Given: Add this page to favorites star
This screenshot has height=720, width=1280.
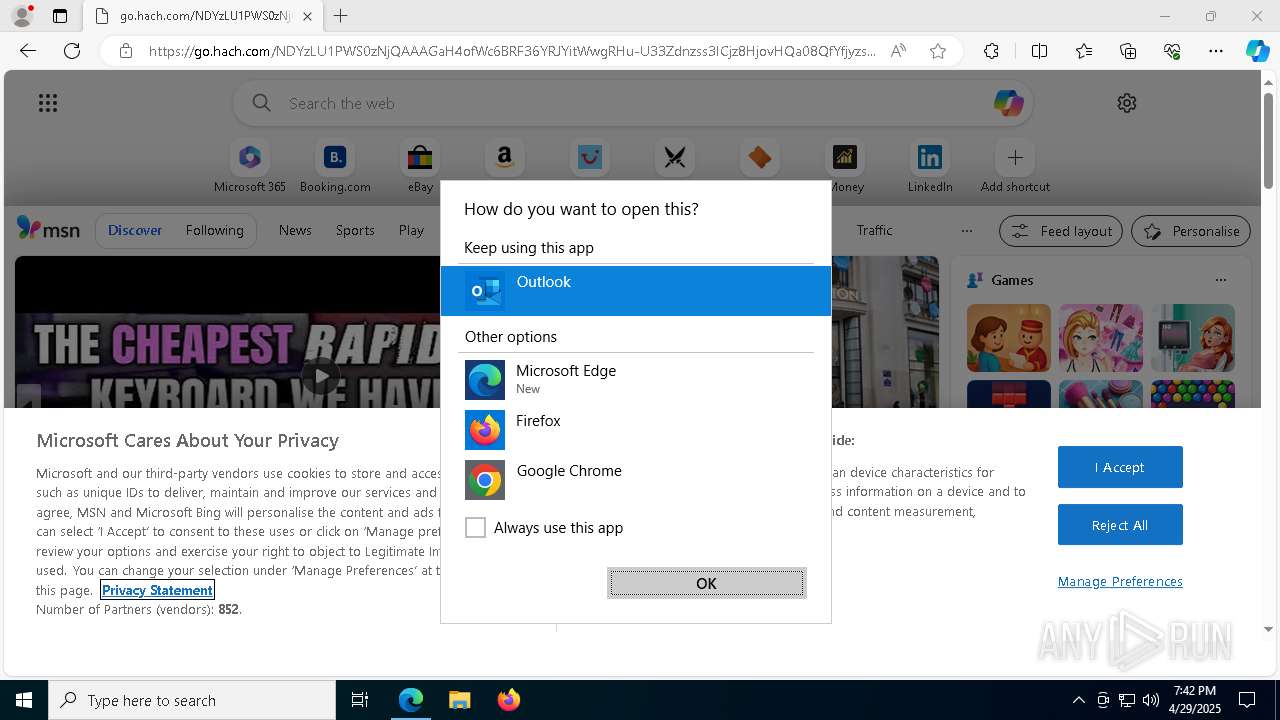Looking at the screenshot, I should (x=938, y=51).
